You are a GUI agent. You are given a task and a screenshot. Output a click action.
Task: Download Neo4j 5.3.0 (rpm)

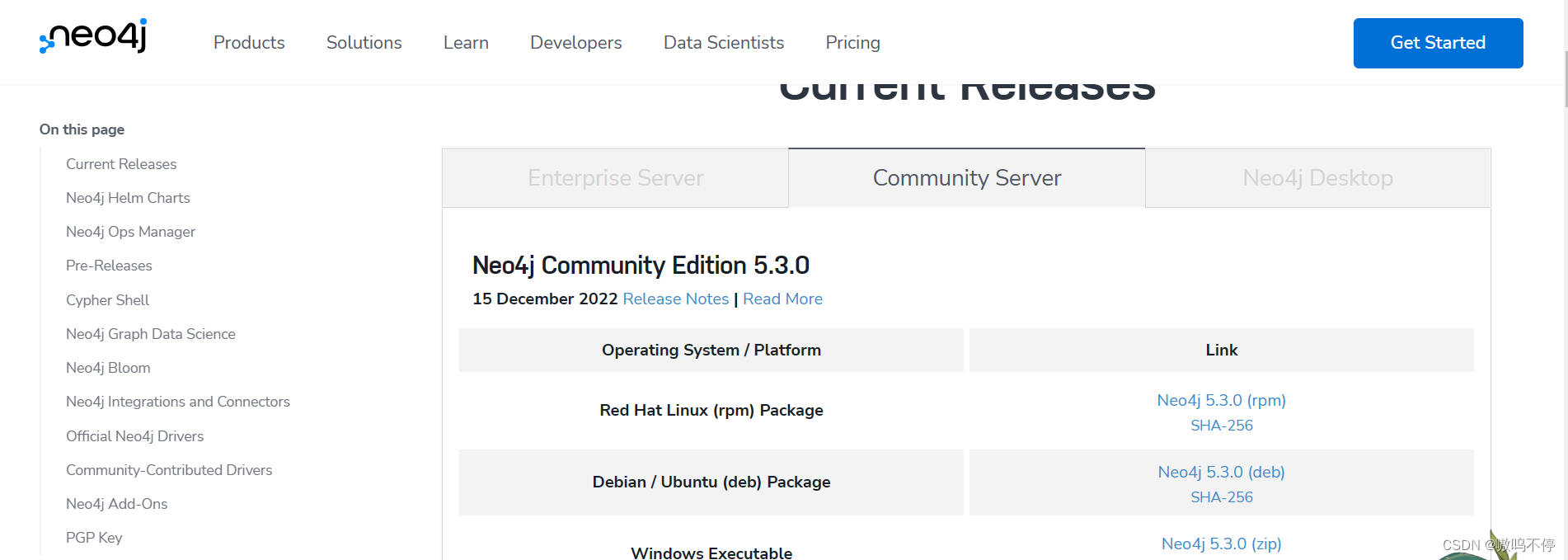1221,400
